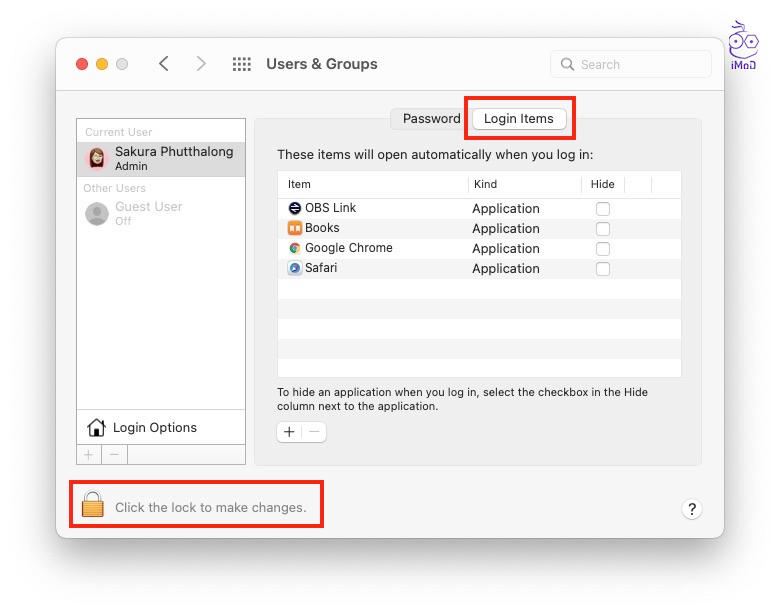
Task: Select the Safari compass icon
Action: tap(295, 268)
